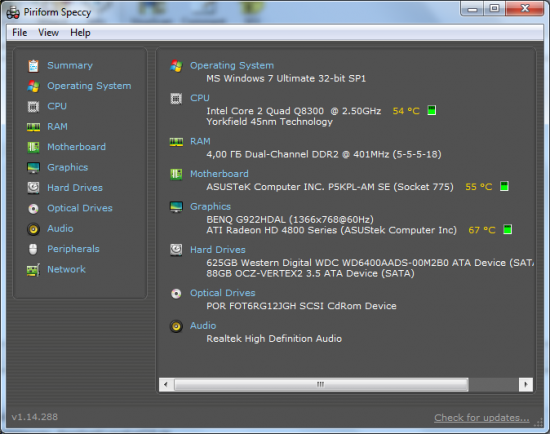Click the Audio speaker icon in summary panel
The height and width of the screenshot is (434, 550).
pos(176,326)
